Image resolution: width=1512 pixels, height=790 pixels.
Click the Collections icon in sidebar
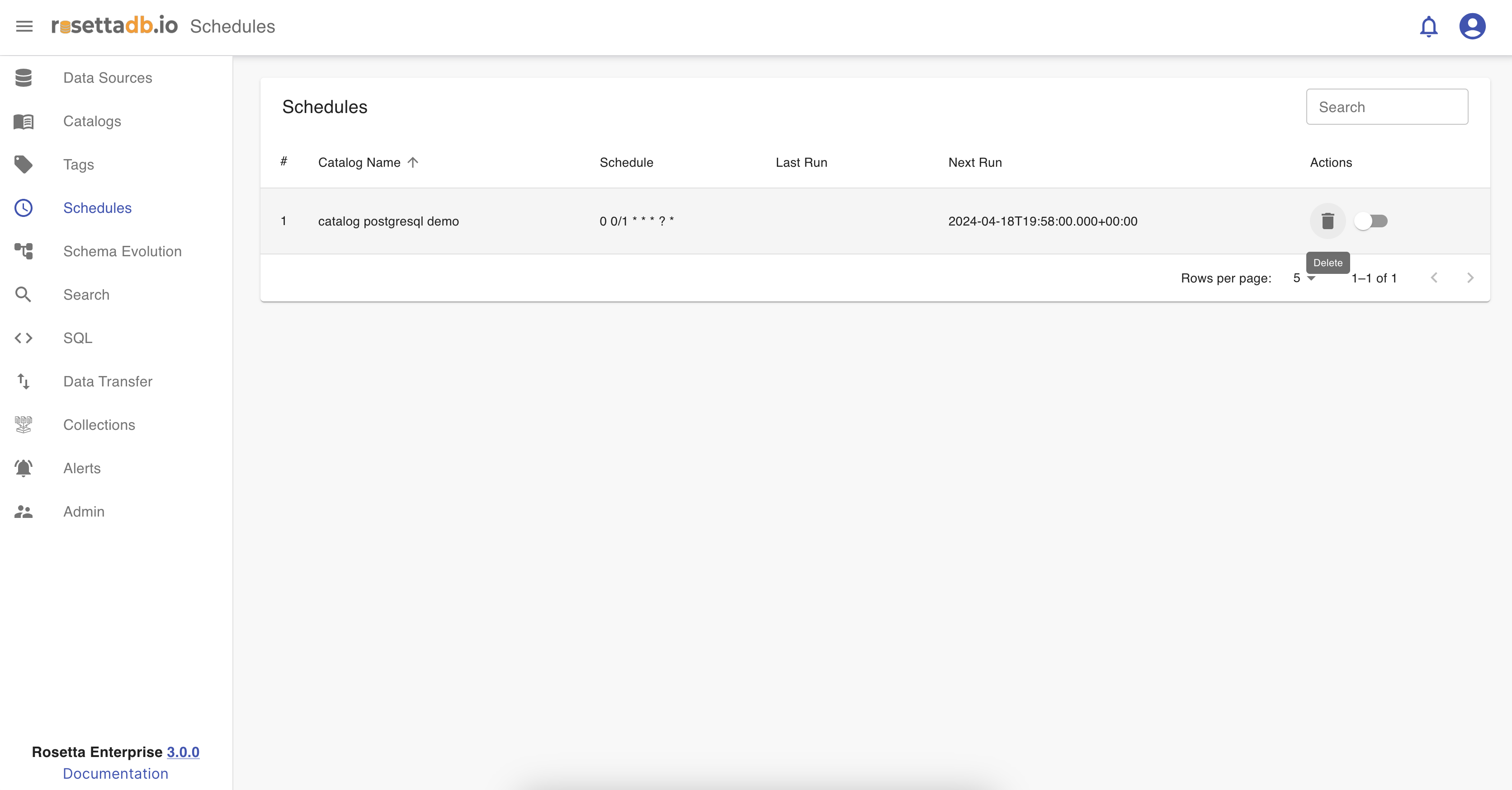(x=24, y=425)
